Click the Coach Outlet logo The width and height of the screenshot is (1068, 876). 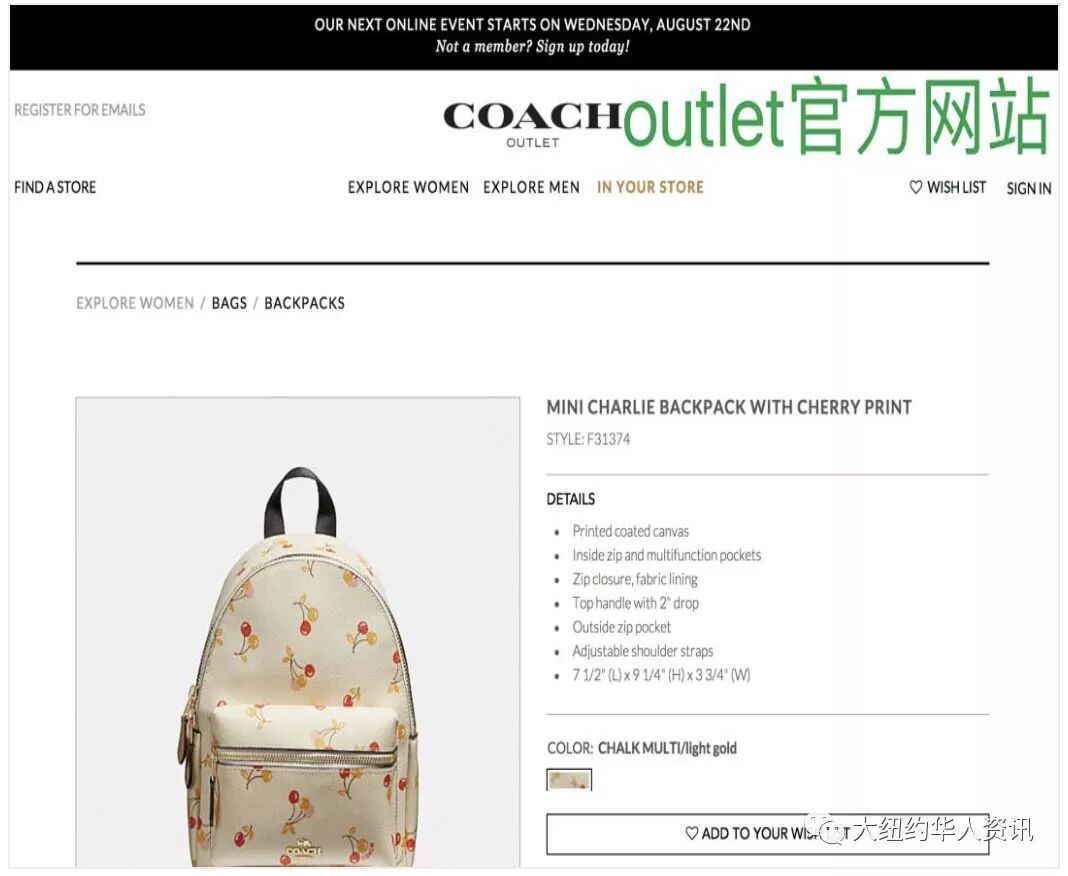532,125
